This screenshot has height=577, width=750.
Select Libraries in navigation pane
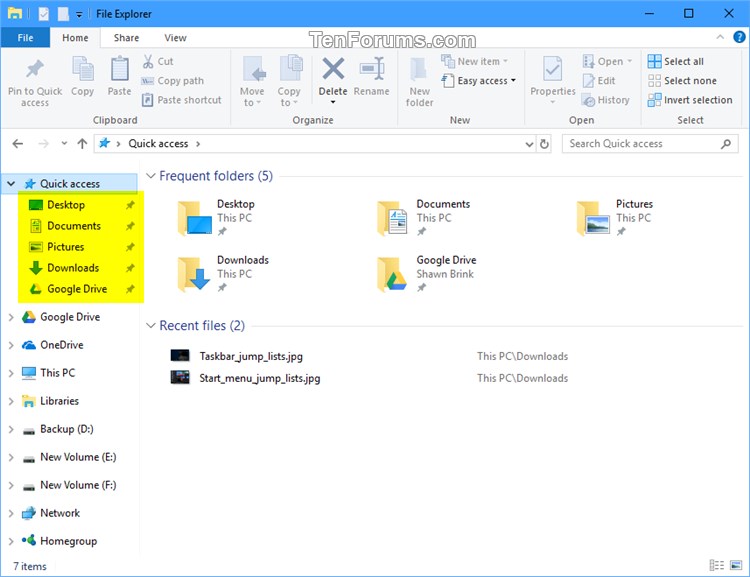click(59, 401)
